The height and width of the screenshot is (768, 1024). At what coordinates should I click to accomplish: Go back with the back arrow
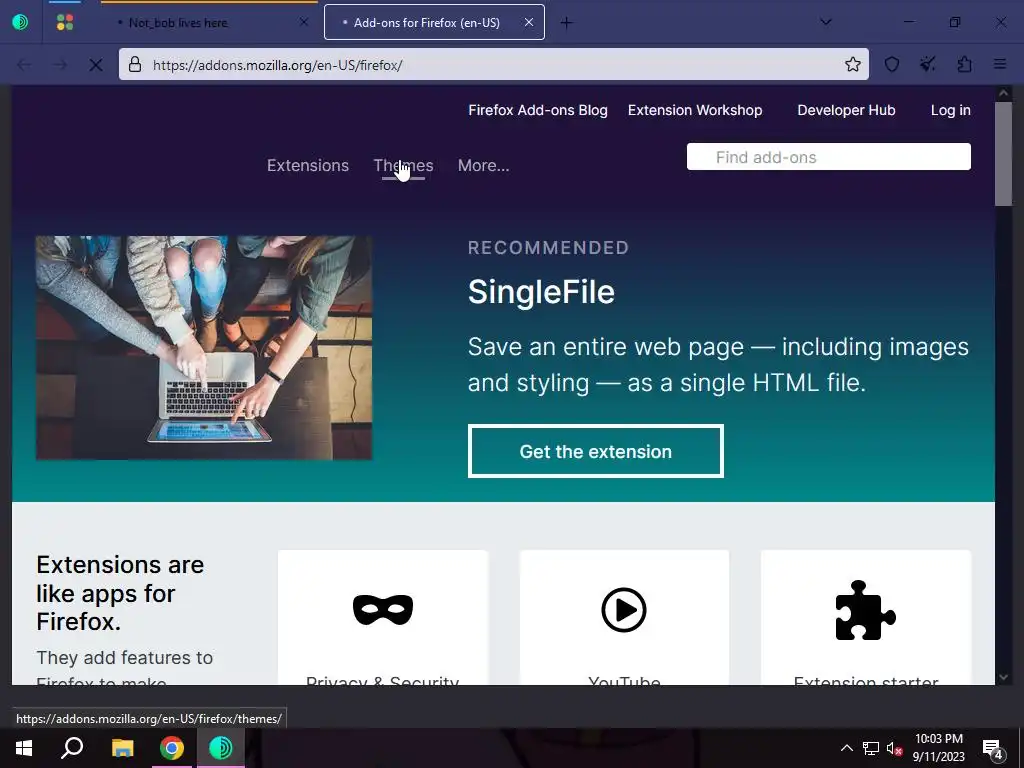pos(24,65)
